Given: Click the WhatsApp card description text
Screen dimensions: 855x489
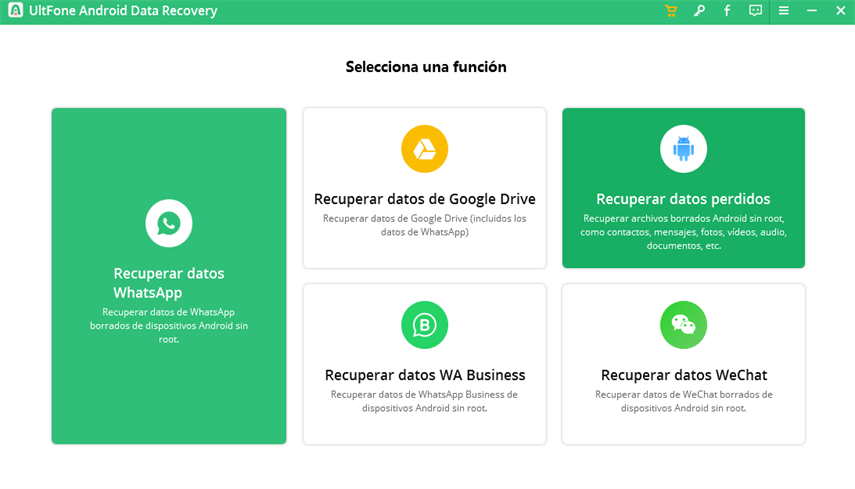Looking at the screenshot, I should [x=168, y=325].
